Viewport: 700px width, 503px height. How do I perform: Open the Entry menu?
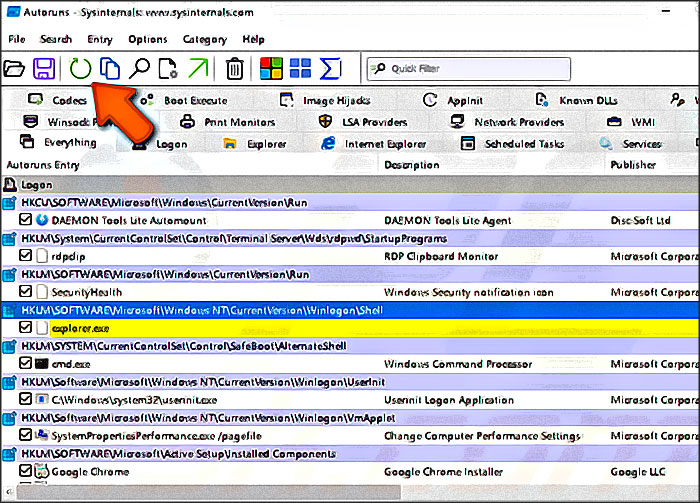[100, 39]
